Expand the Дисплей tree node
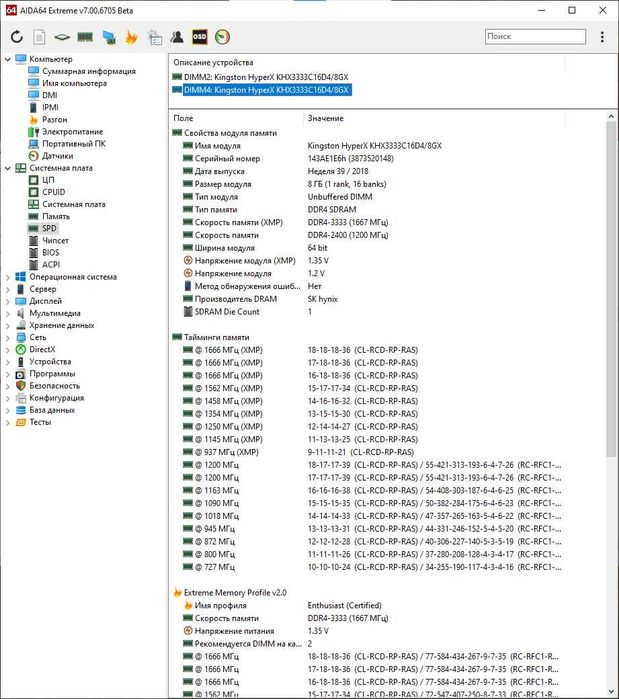The width and height of the screenshot is (619, 699). (8, 301)
